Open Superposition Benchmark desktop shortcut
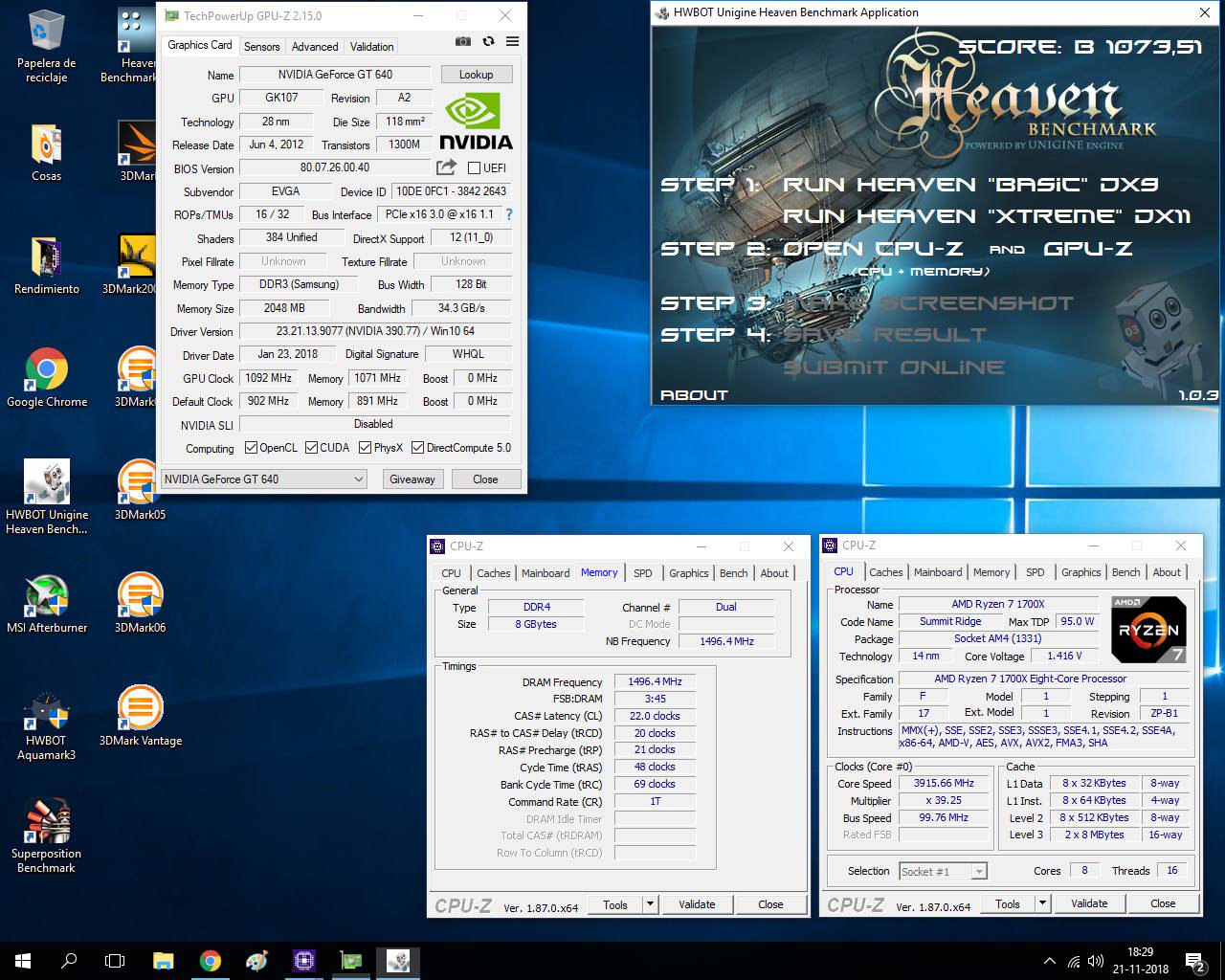This screenshot has height=980, width=1225. tap(46, 836)
